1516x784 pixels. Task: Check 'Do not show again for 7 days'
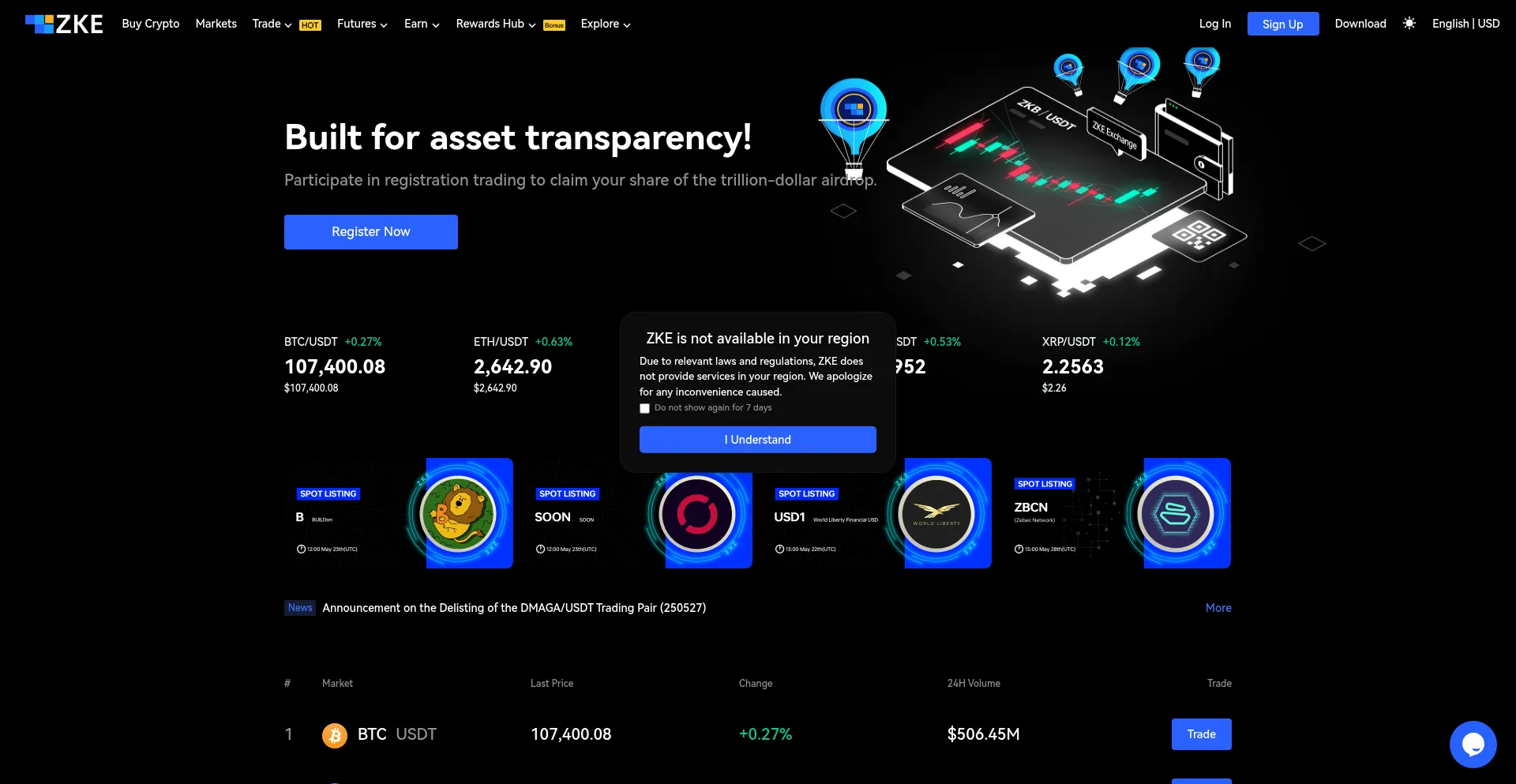pyautogui.click(x=644, y=408)
